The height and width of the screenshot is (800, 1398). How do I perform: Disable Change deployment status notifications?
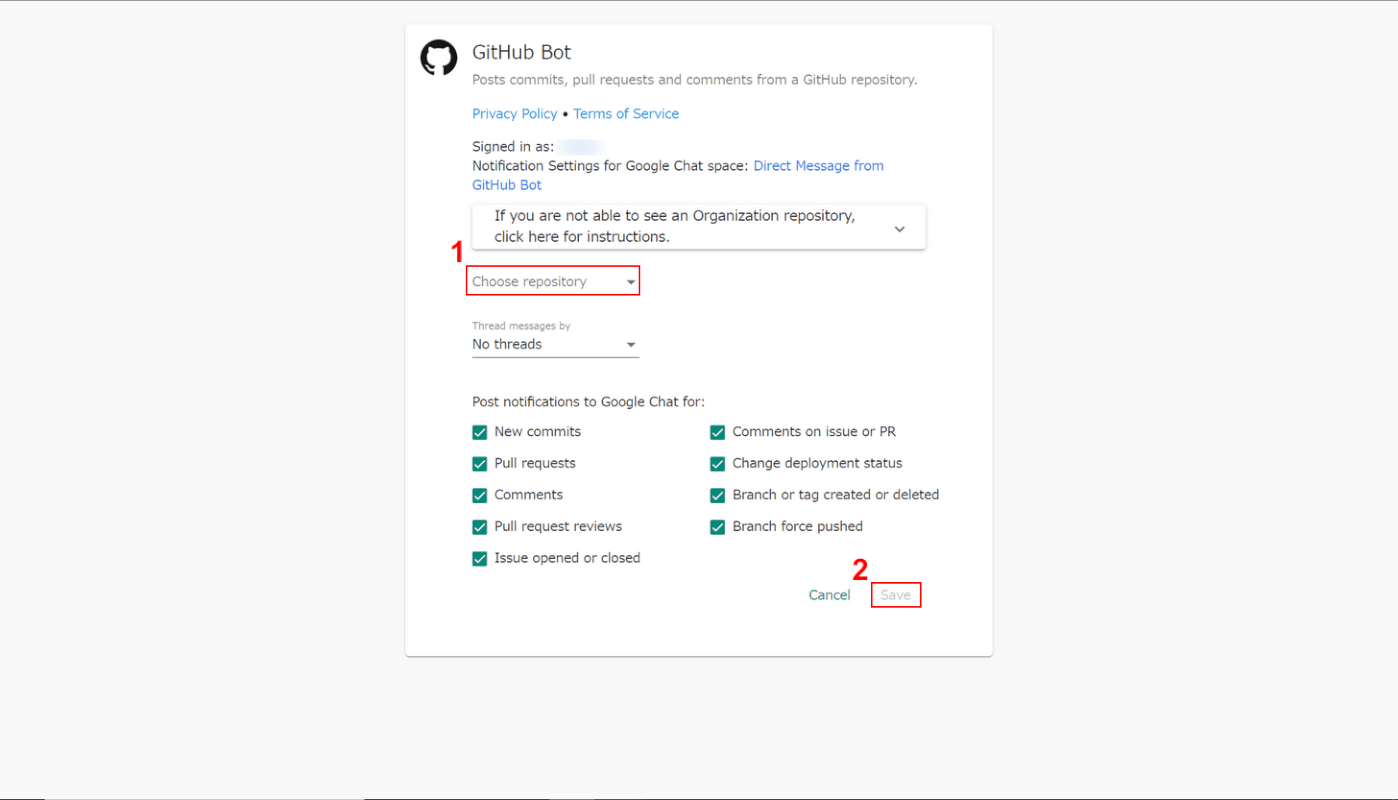(x=718, y=464)
